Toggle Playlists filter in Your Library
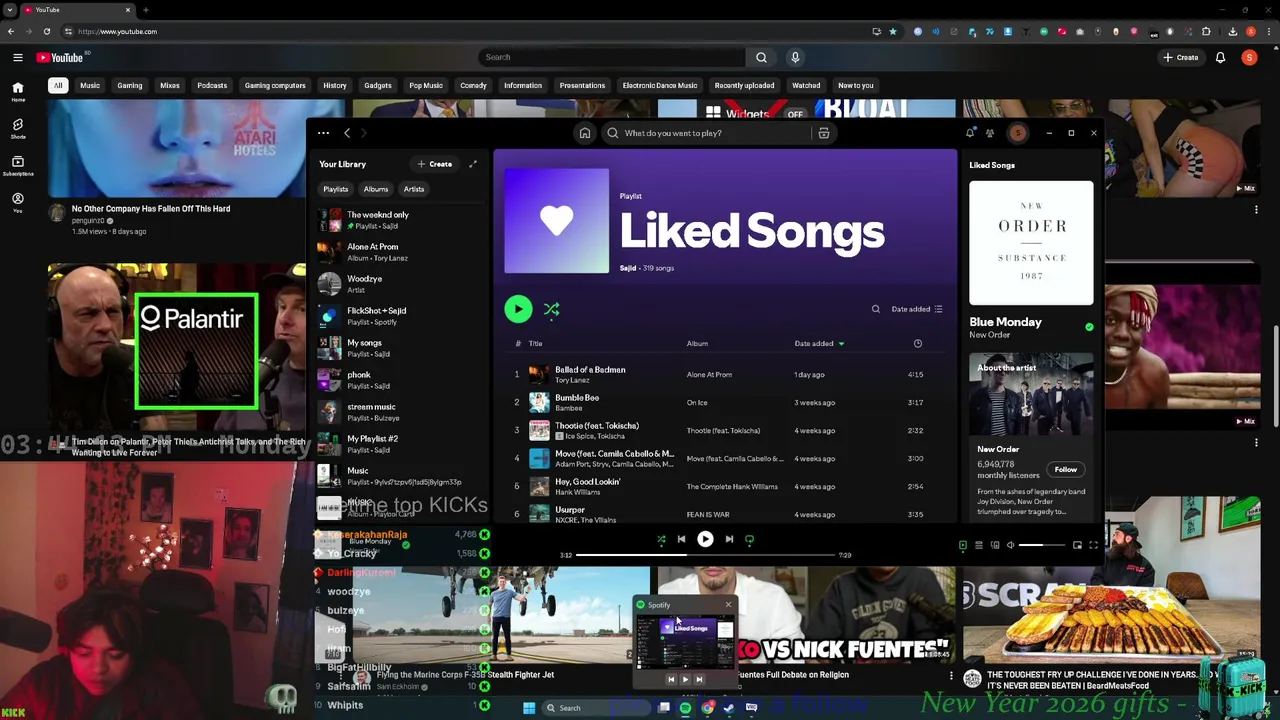The image size is (1280, 720). click(x=336, y=189)
